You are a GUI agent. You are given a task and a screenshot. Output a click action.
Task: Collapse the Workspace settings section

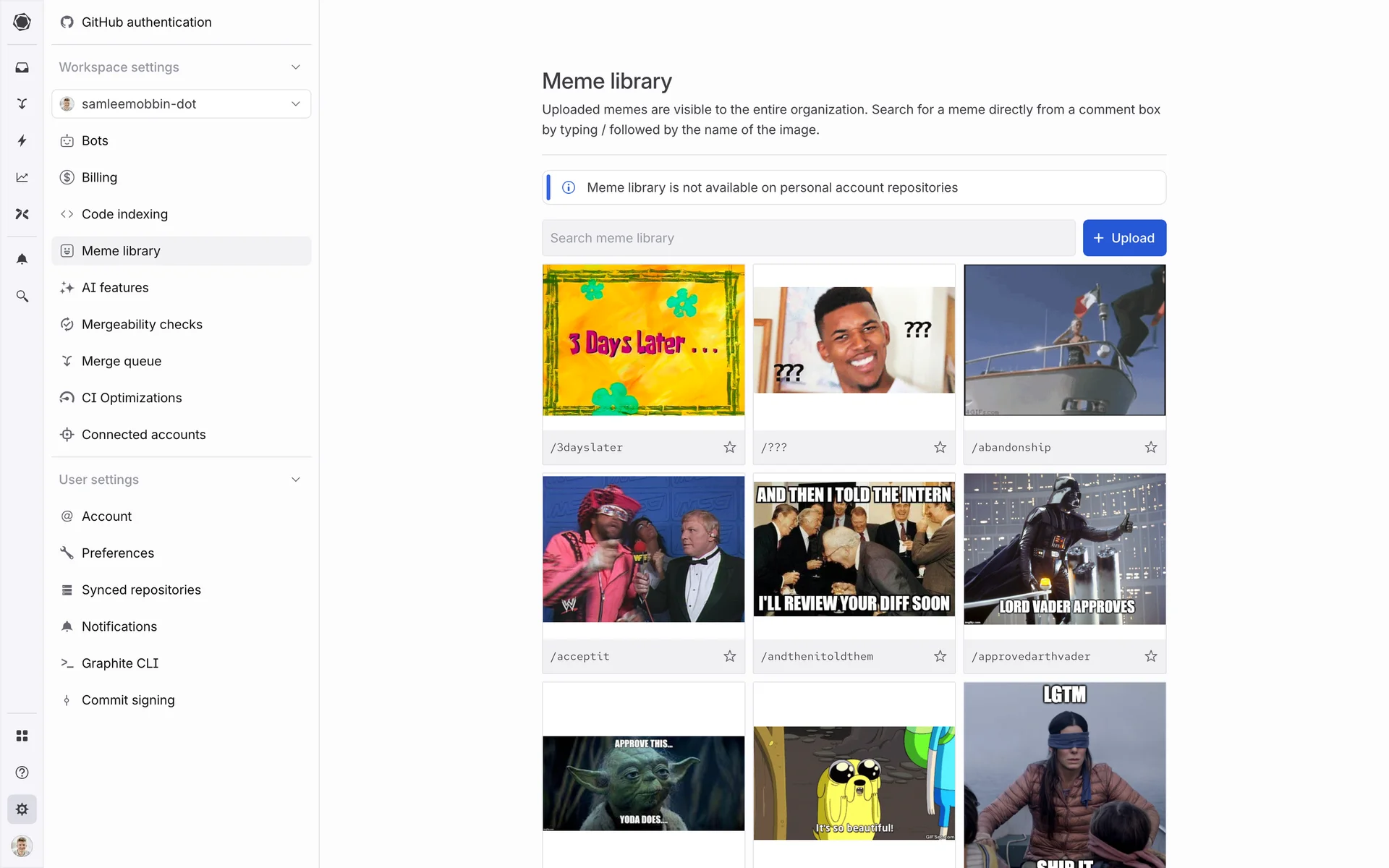[295, 67]
